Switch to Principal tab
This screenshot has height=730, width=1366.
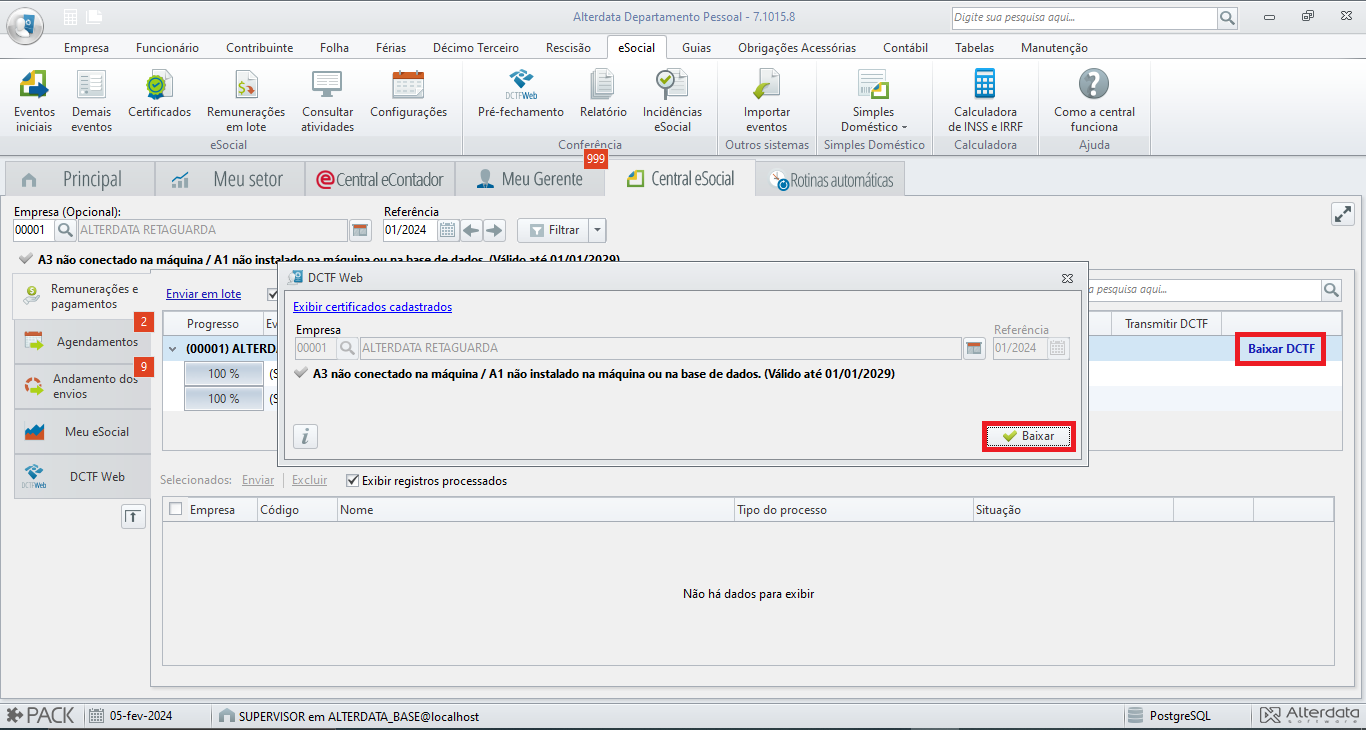(79, 179)
